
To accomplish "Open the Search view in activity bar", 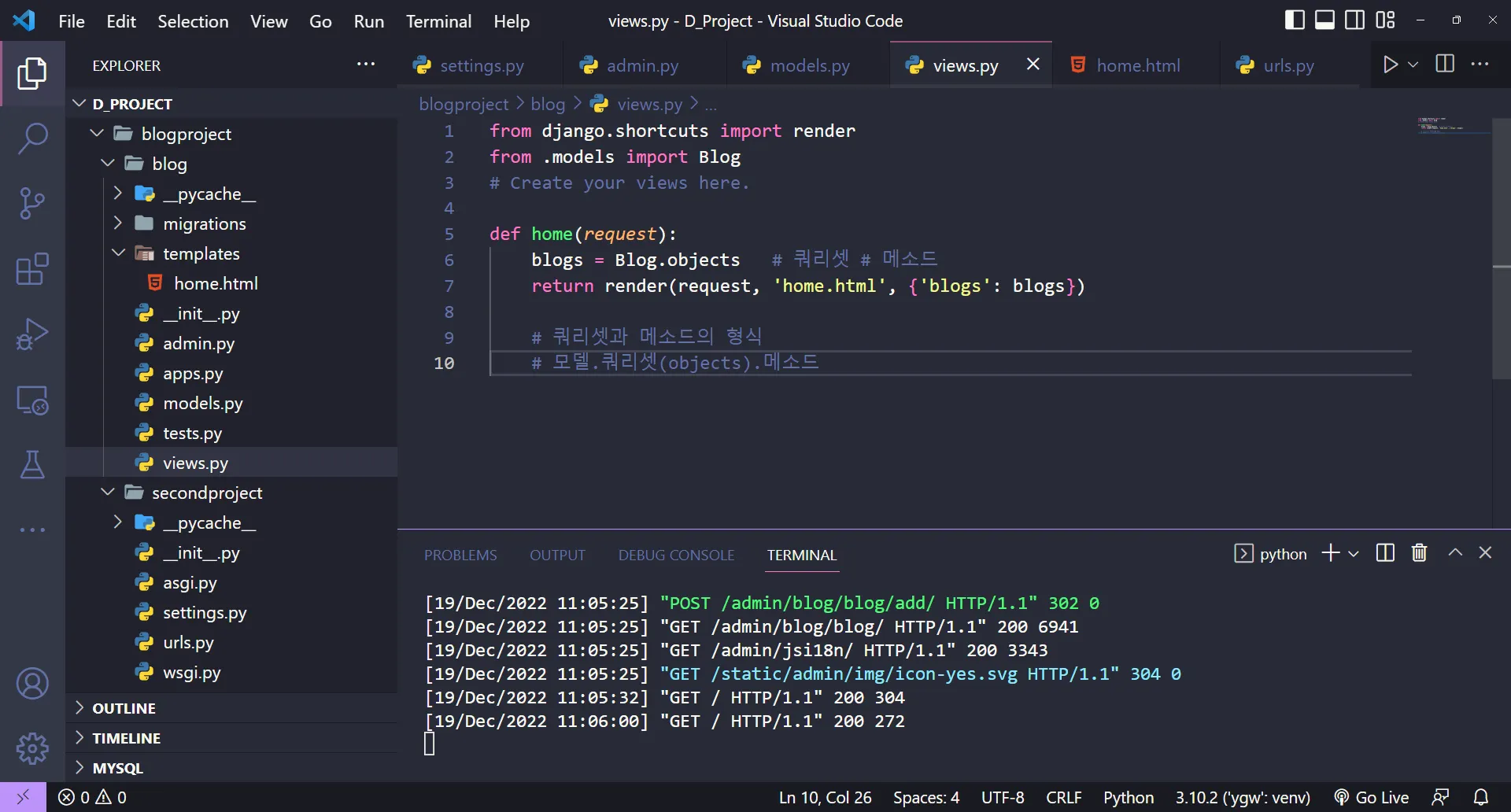I will coord(32,138).
